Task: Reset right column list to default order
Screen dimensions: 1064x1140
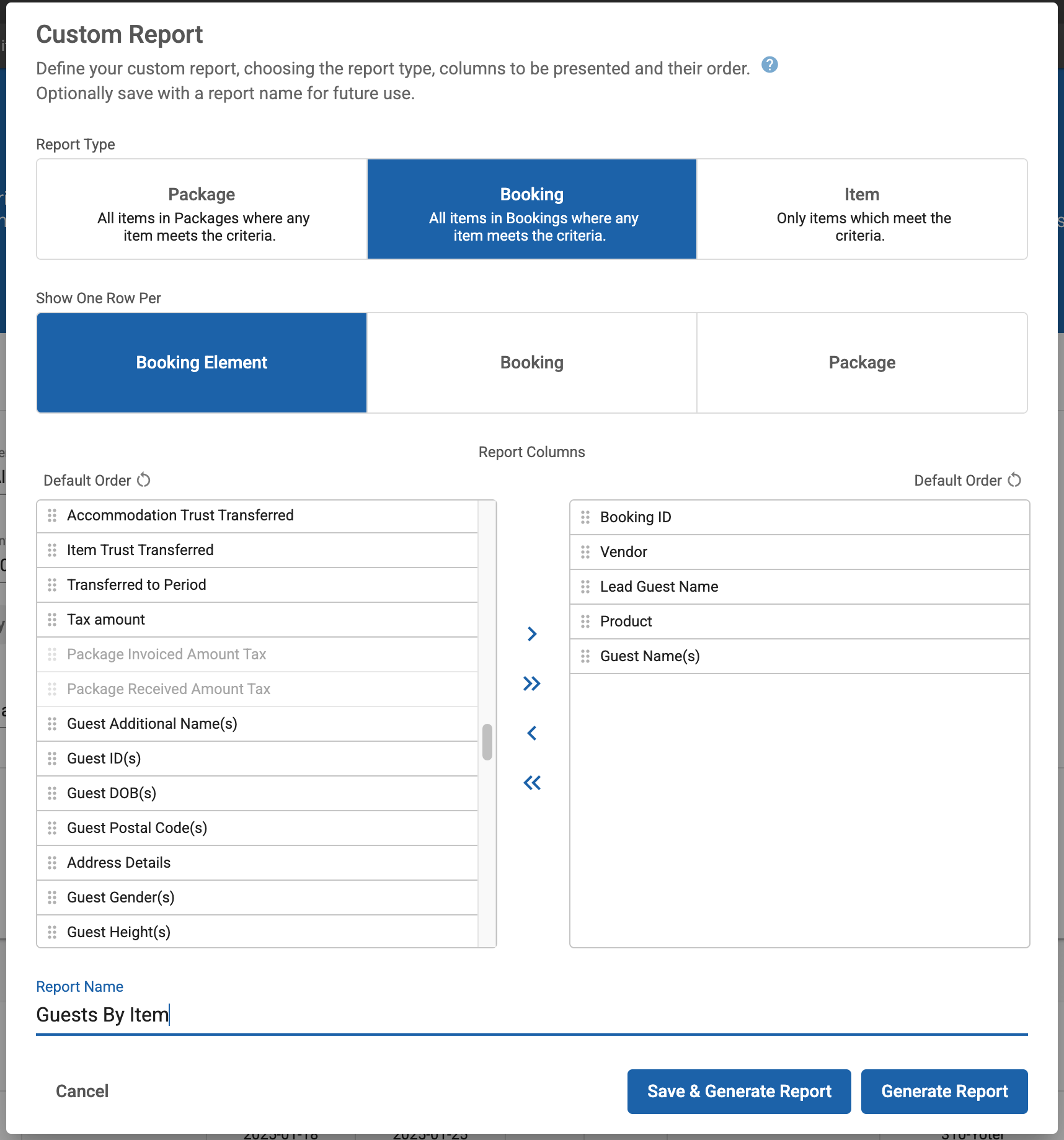Action: point(1014,480)
